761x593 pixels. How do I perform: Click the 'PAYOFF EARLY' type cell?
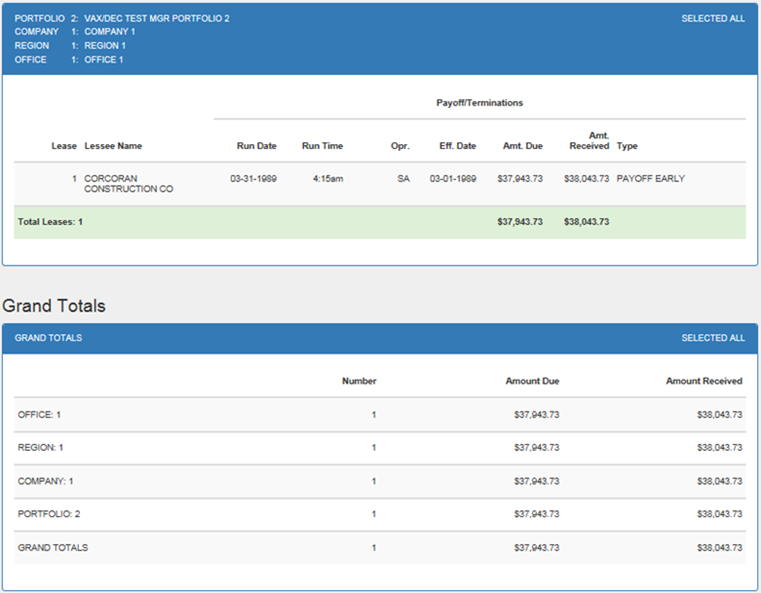pyautogui.click(x=650, y=179)
